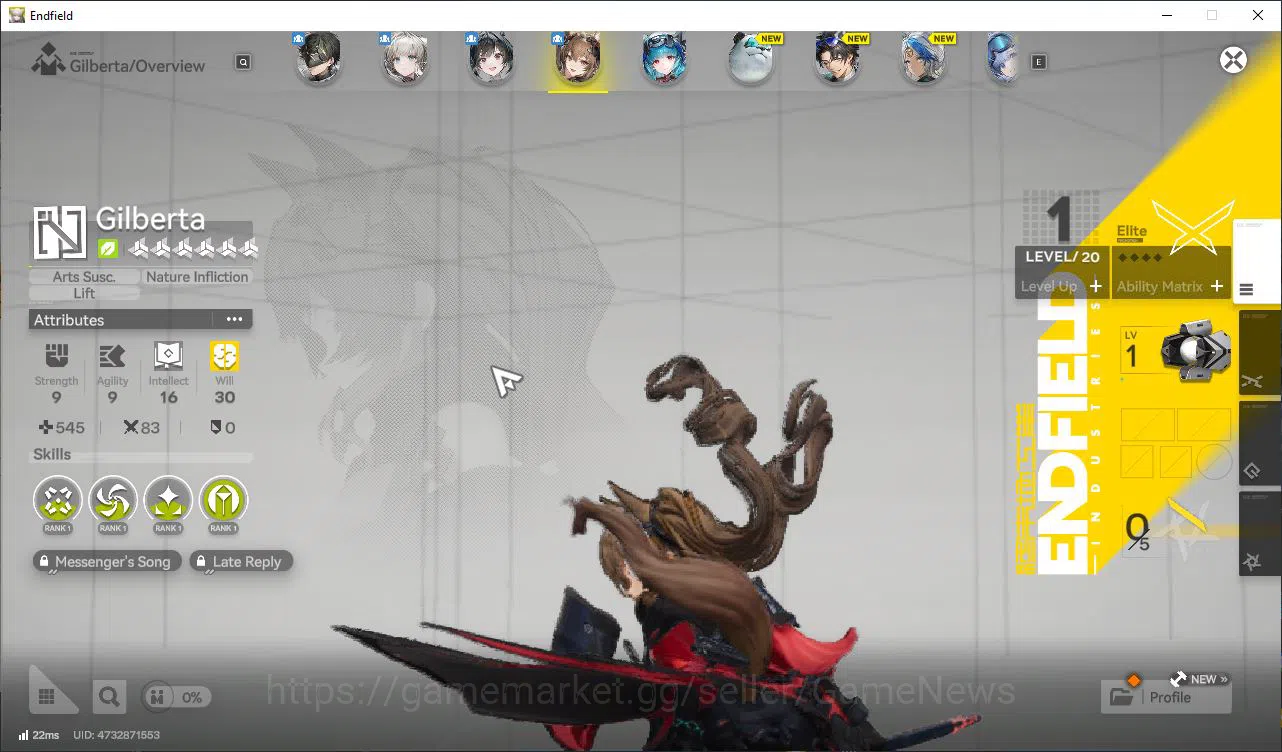View the locked Late Reply talent
The width and height of the screenshot is (1282, 752).
click(x=242, y=562)
